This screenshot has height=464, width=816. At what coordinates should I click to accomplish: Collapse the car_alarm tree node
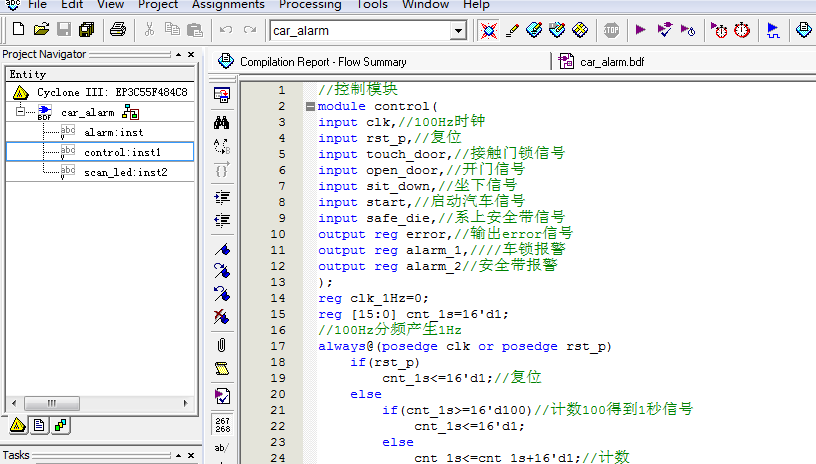pos(21,112)
